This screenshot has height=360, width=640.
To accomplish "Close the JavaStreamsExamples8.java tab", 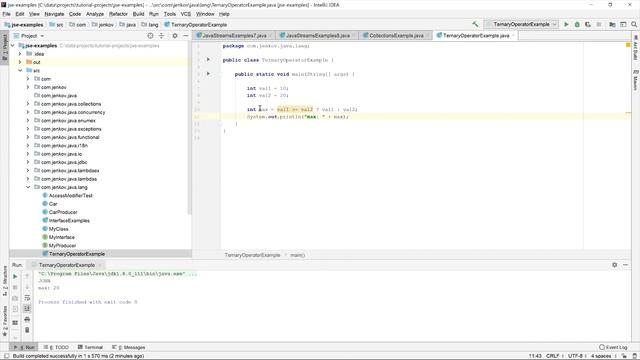I will [353, 36].
